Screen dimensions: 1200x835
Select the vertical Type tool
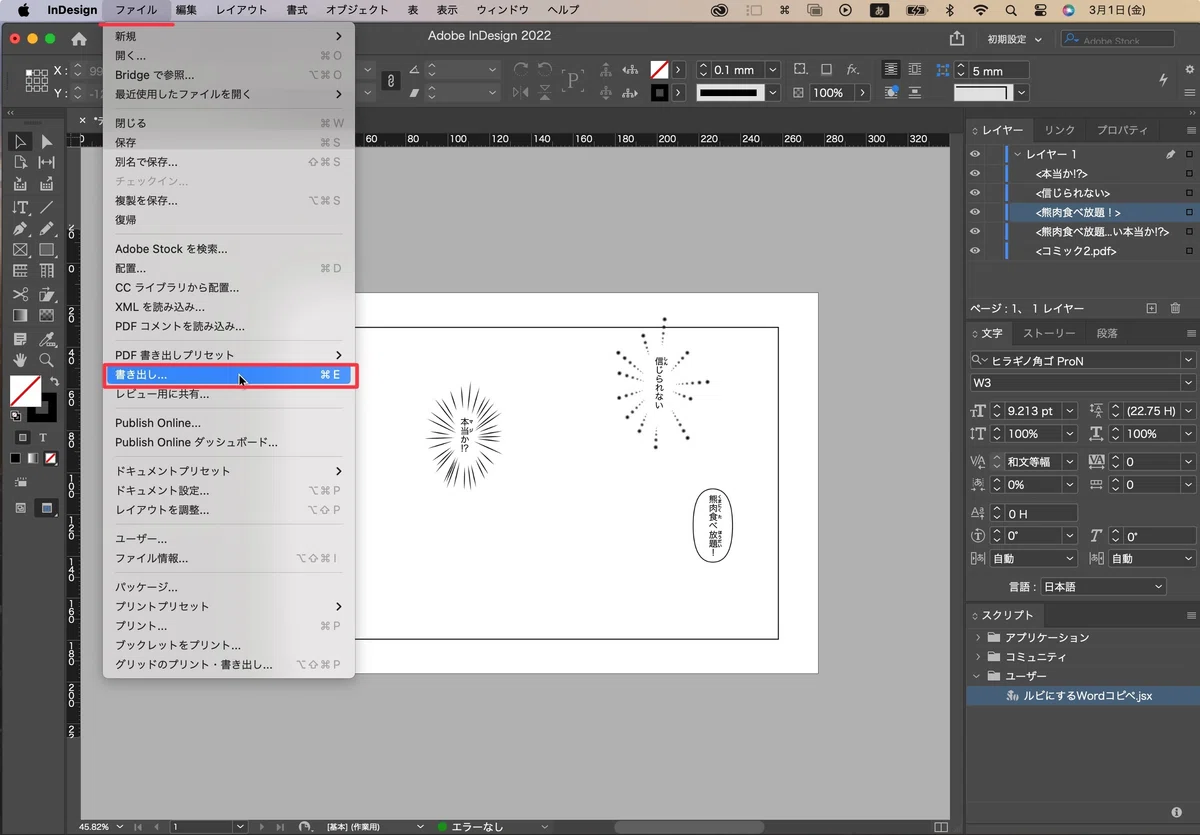pyautogui.click(x=20, y=207)
